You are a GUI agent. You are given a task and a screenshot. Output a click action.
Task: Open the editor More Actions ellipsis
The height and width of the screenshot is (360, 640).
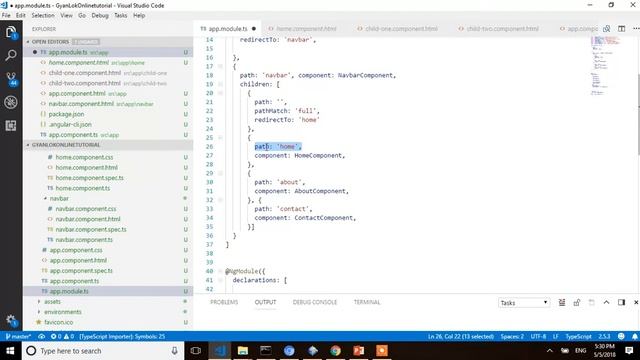636,29
